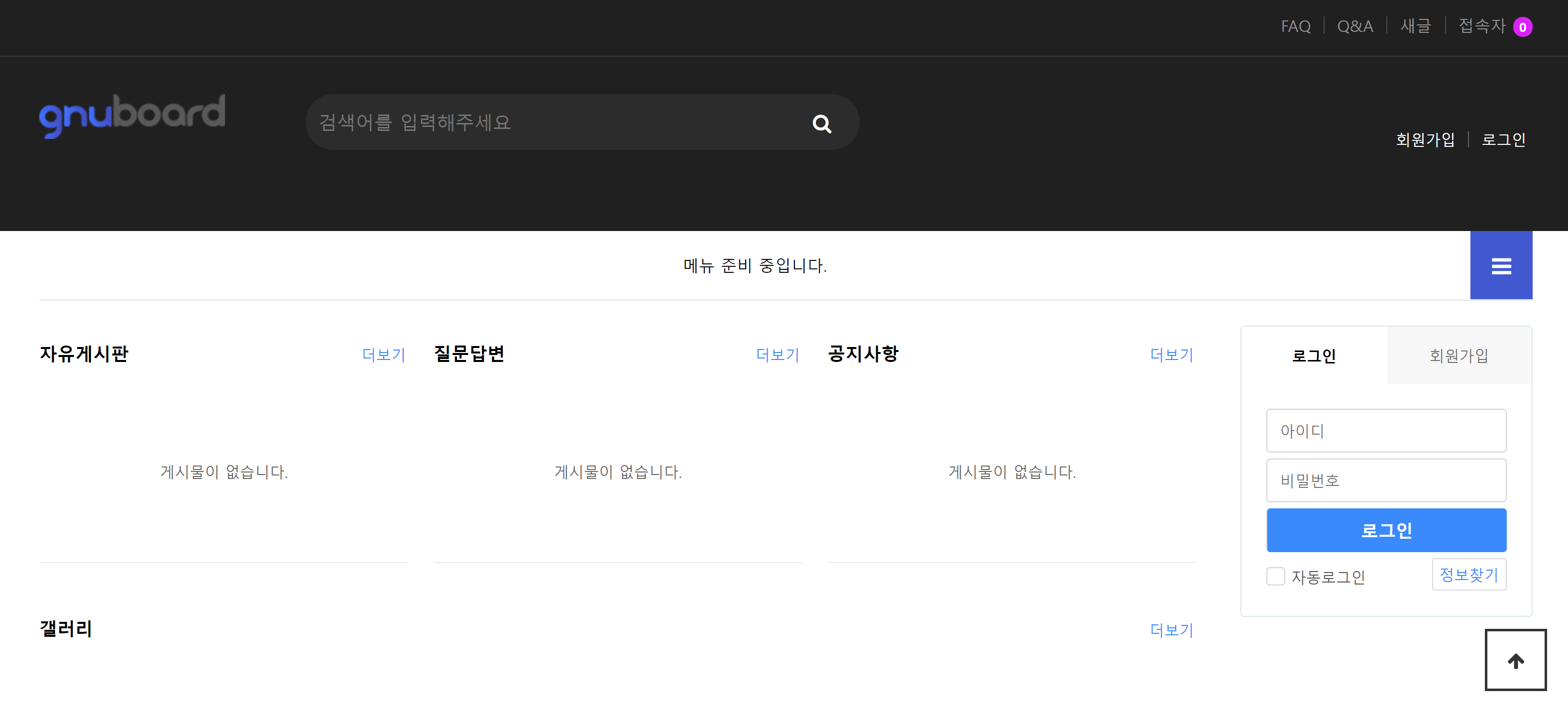Screen dimensions: 1568x707
Task: Focus the 비밀번호 password field
Action: click(1385, 480)
